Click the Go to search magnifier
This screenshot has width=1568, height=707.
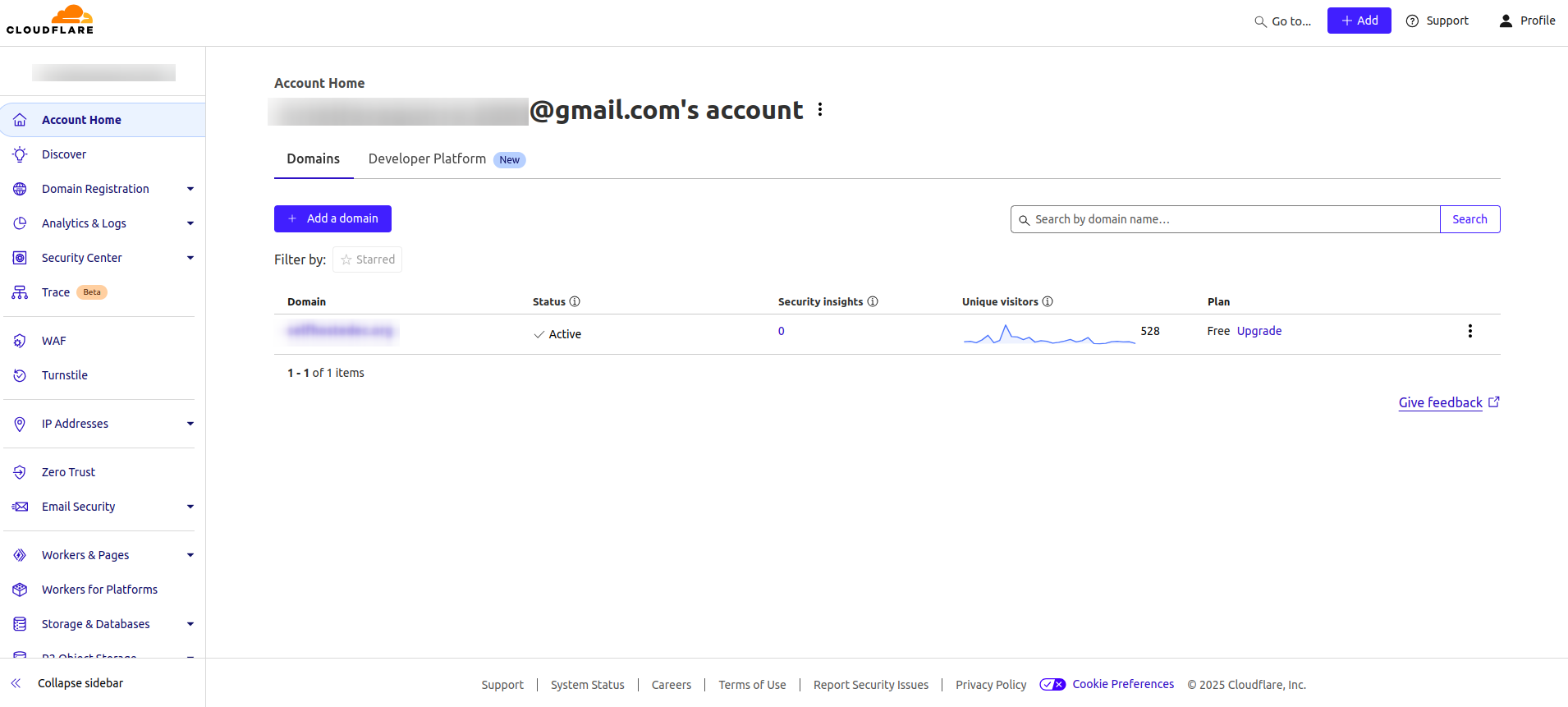[1260, 21]
